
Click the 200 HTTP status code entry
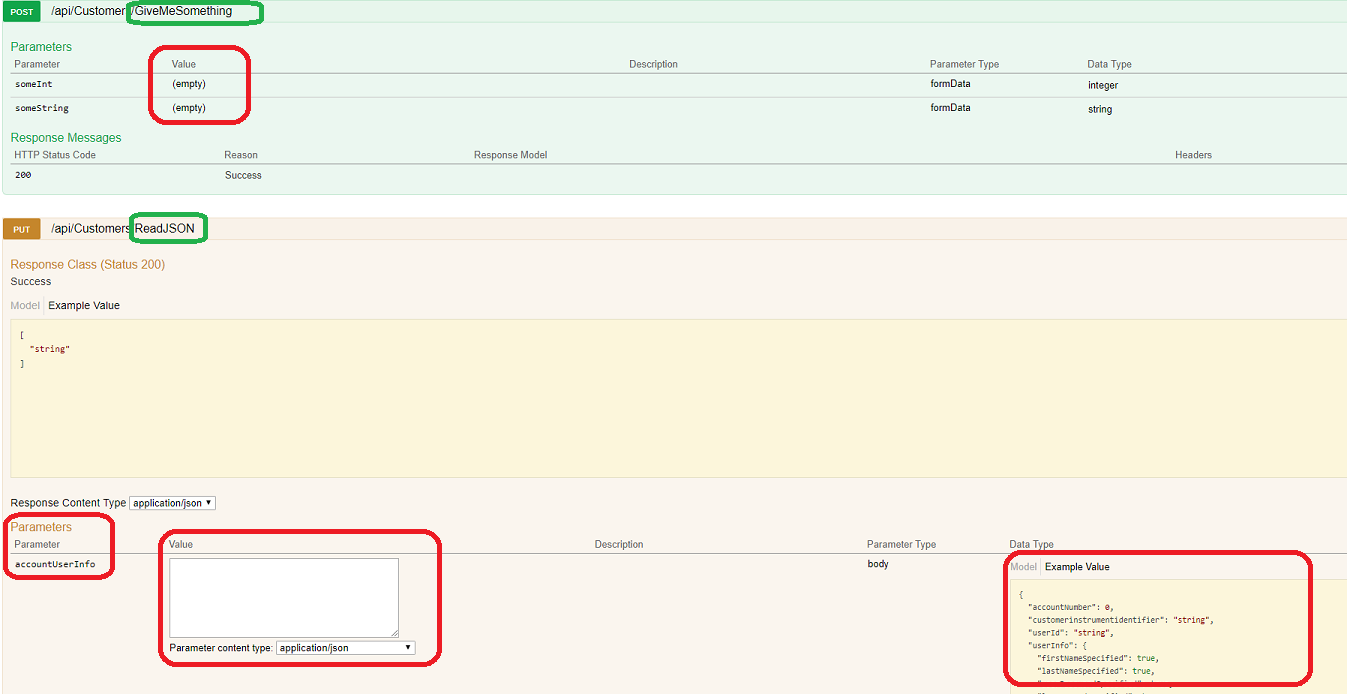tap(22, 175)
